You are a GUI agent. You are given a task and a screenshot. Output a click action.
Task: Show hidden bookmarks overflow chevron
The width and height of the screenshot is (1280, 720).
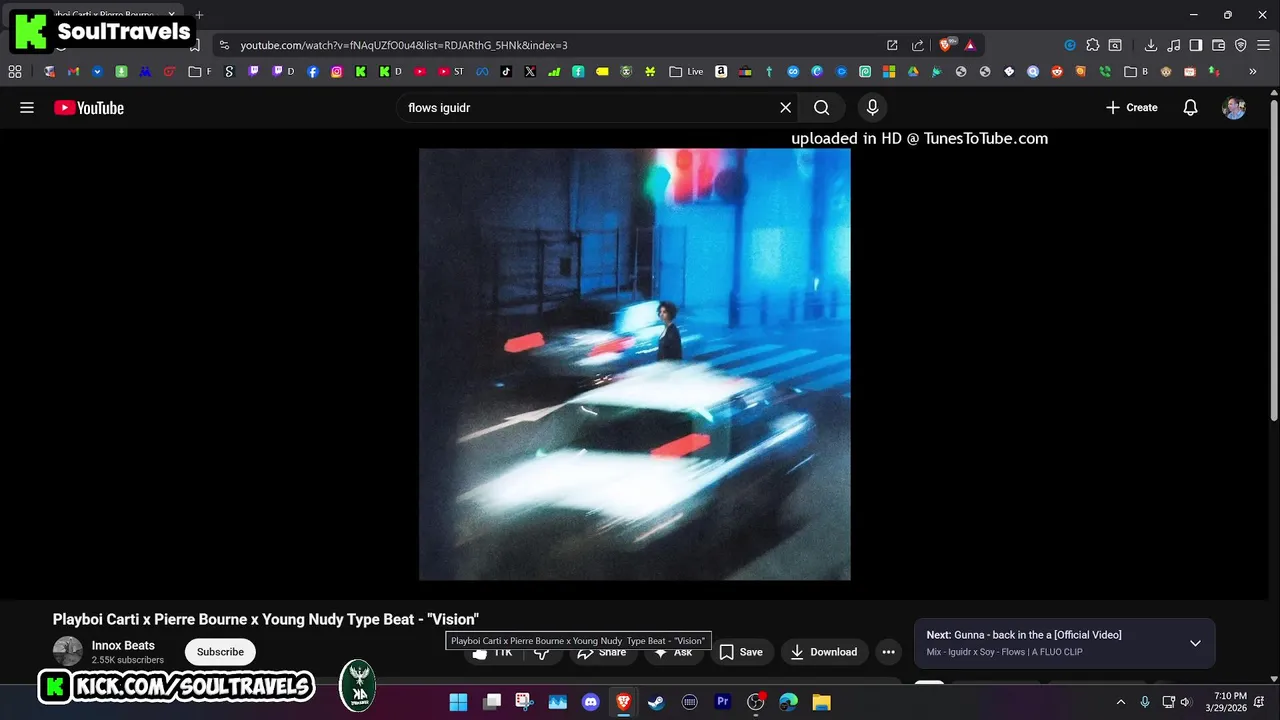point(1253,72)
